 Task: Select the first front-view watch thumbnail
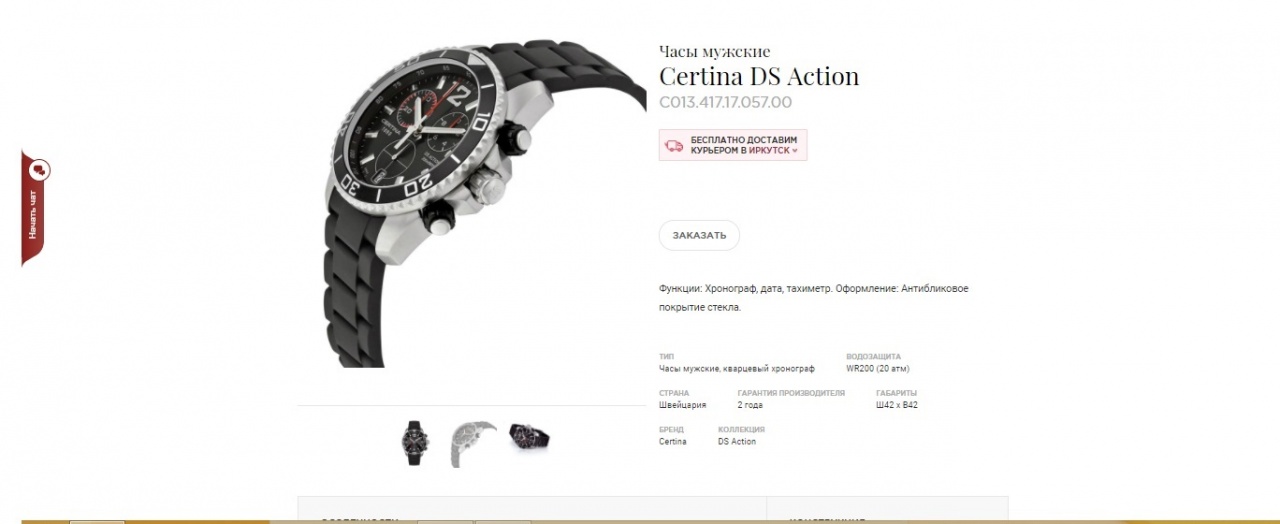(415, 443)
